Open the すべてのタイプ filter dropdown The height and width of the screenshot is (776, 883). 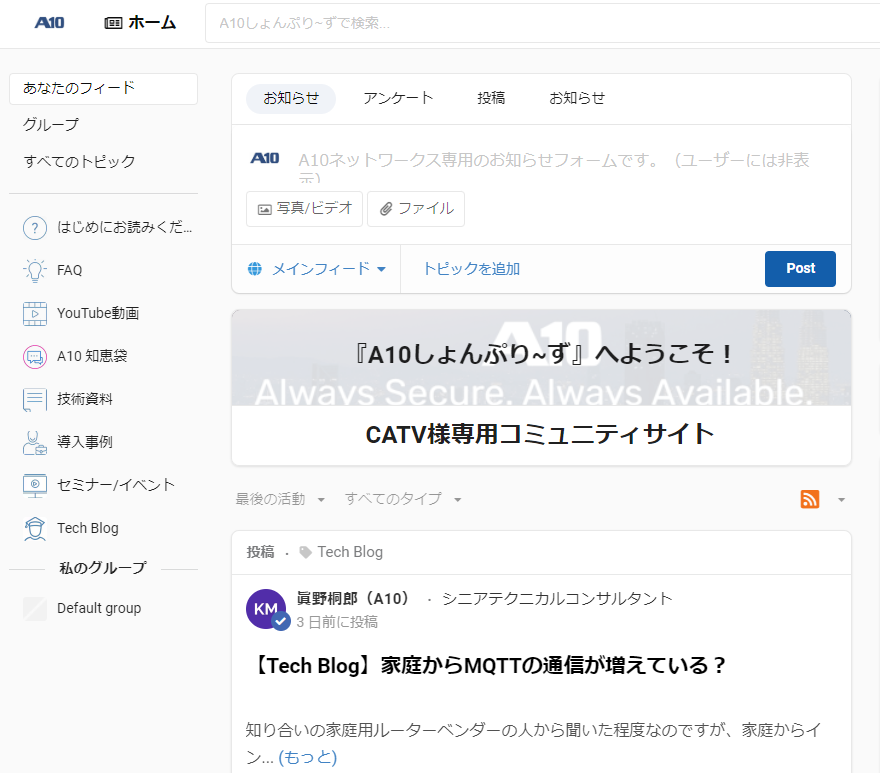coord(403,500)
